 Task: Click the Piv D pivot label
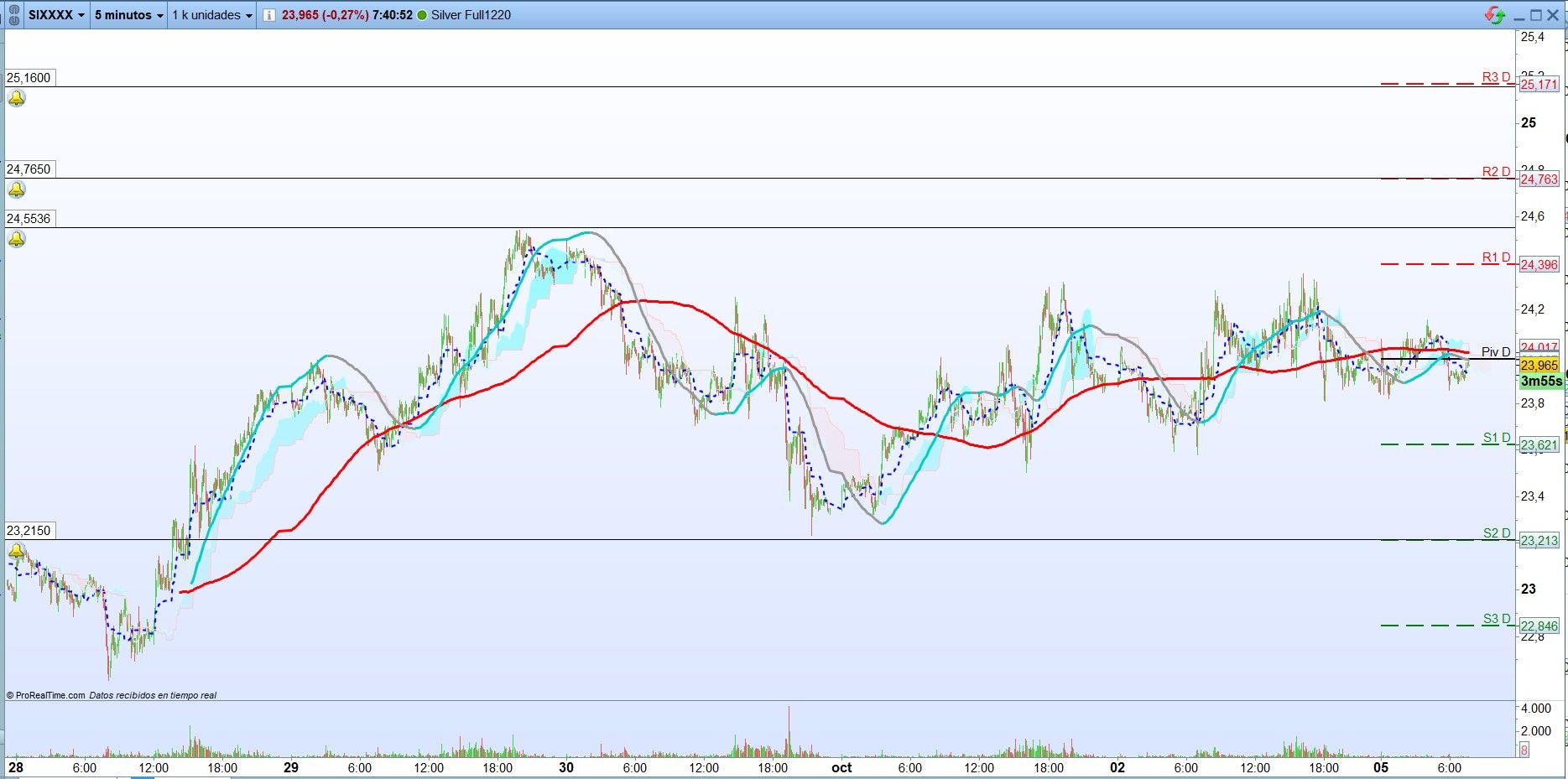[1496, 352]
